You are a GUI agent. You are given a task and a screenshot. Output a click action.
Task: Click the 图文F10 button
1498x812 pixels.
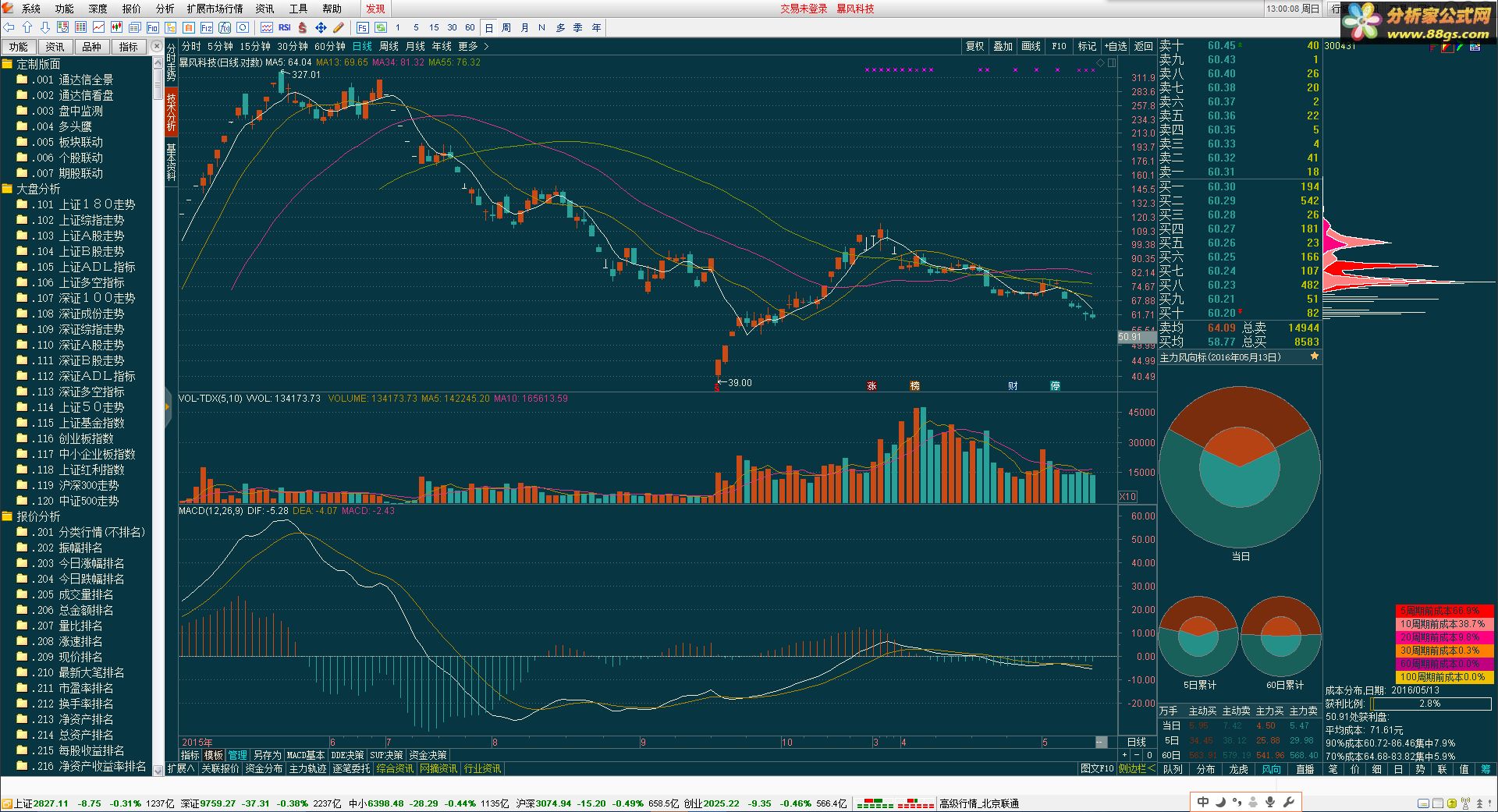coord(1097,769)
